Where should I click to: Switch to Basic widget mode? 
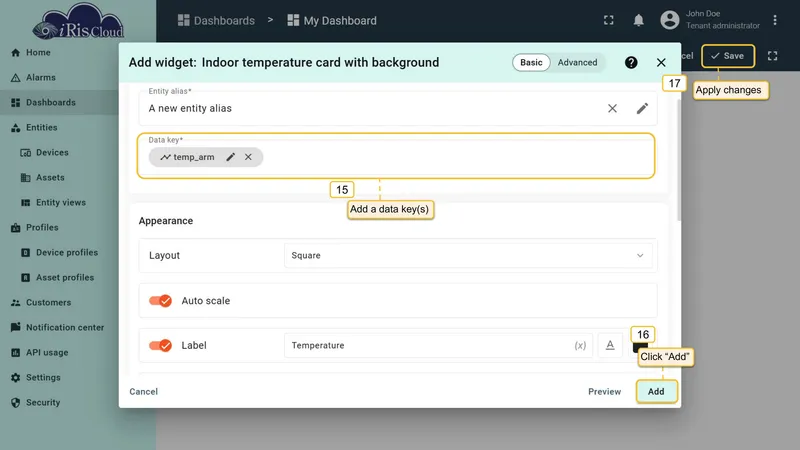tap(531, 62)
